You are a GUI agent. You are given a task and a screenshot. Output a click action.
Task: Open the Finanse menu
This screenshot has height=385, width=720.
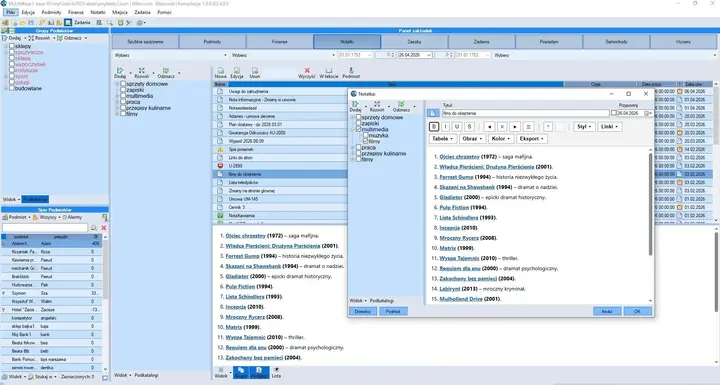pyautogui.click(x=76, y=12)
